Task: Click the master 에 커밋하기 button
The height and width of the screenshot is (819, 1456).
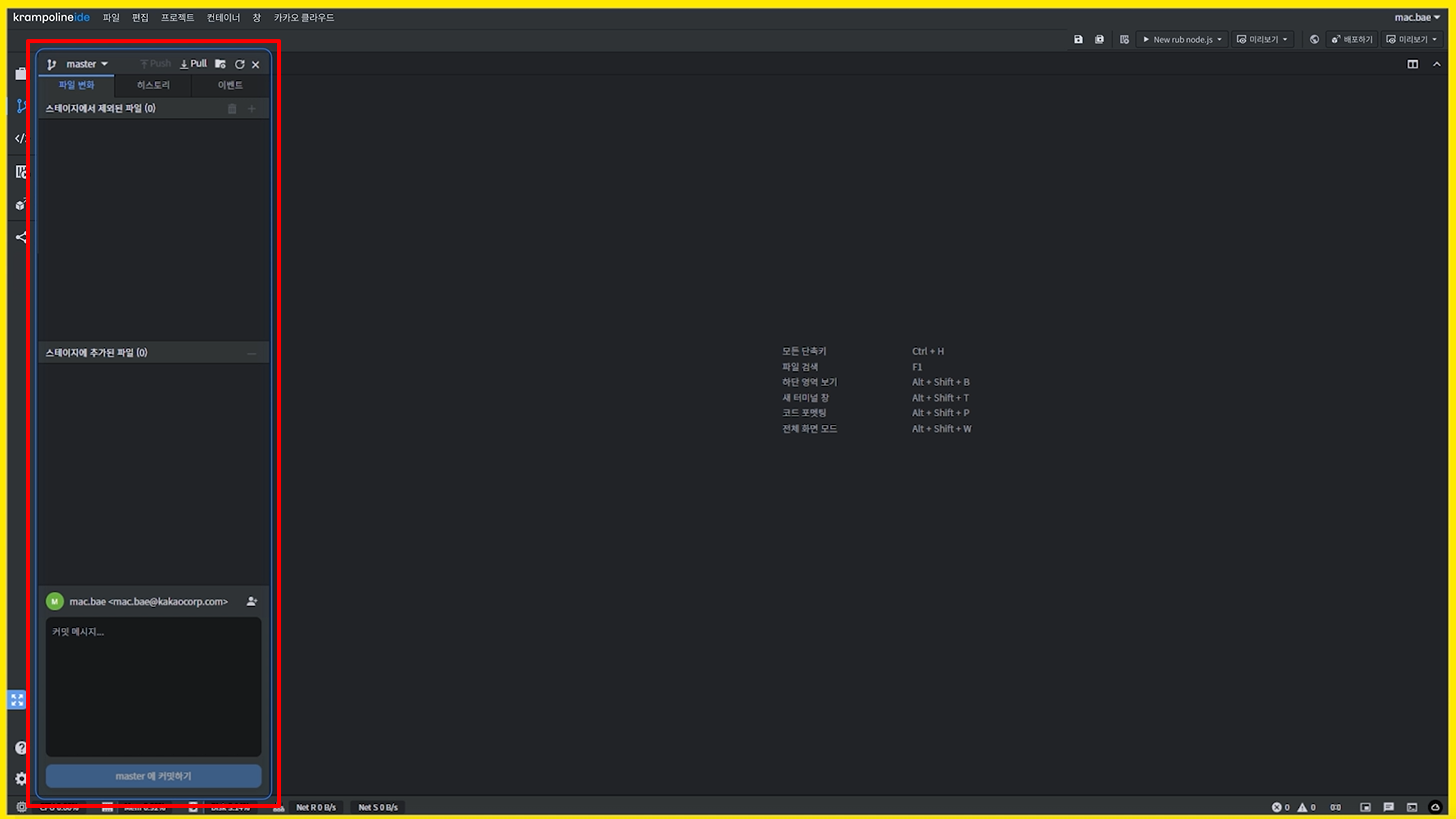Action: [153, 776]
